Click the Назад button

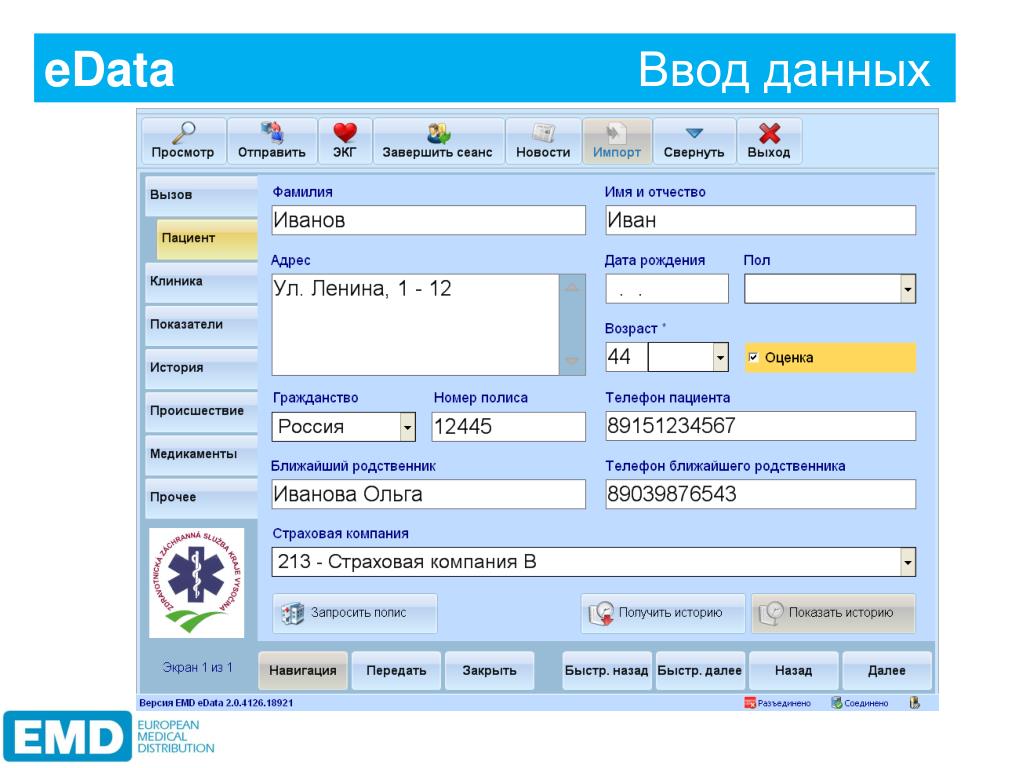click(793, 671)
